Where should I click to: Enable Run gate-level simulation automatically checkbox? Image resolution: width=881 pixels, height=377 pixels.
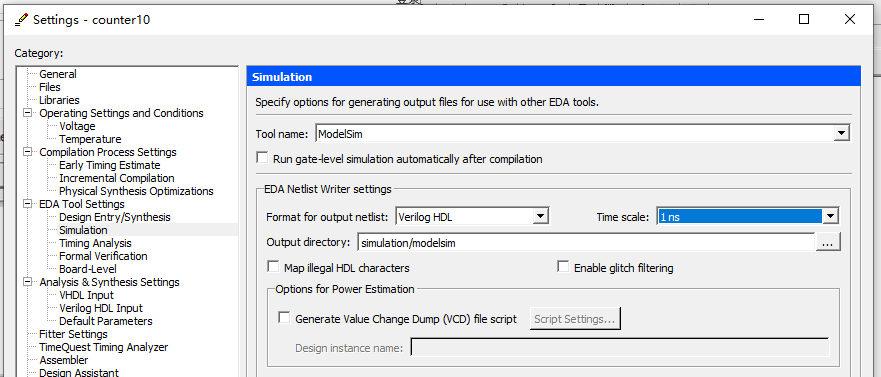pyautogui.click(x=262, y=158)
